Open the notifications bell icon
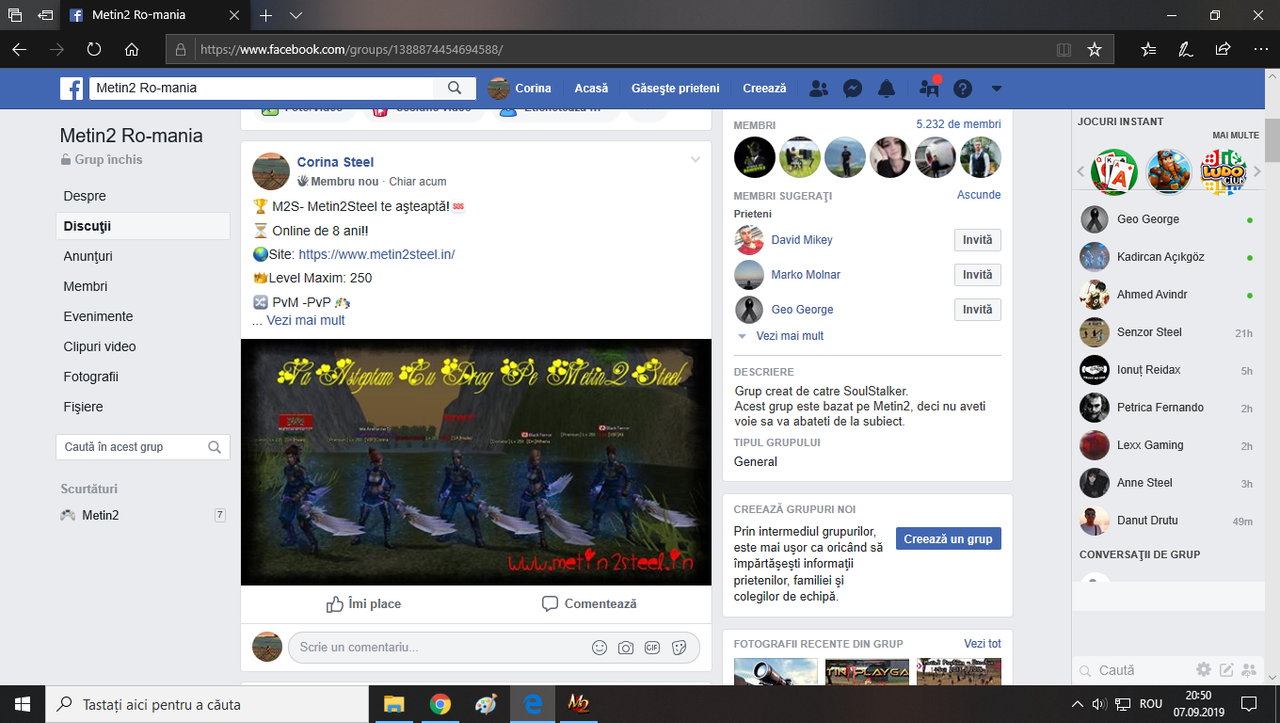The height and width of the screenshot is (723, 1280). (886, 88)
